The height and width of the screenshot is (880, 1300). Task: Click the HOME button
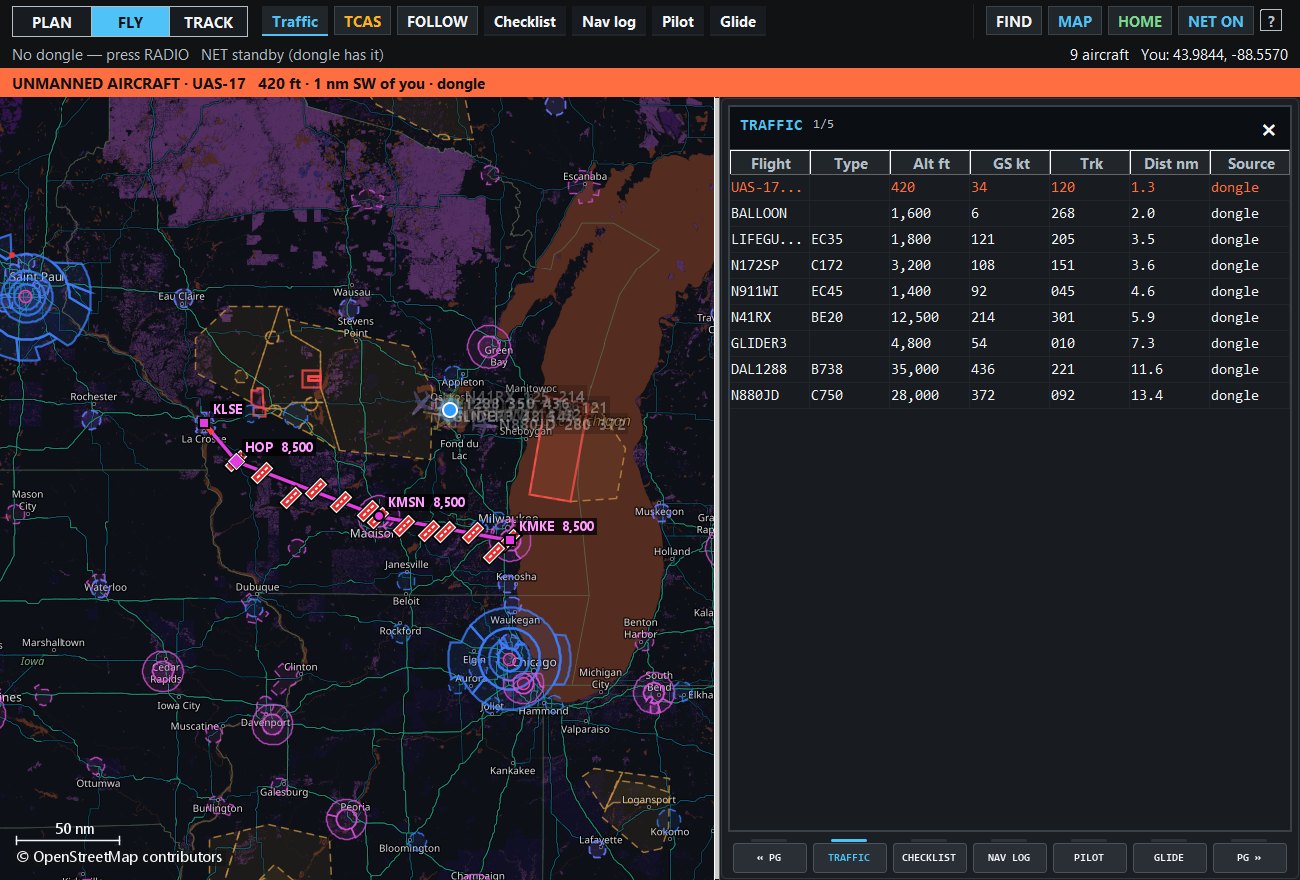(1140, 21)
